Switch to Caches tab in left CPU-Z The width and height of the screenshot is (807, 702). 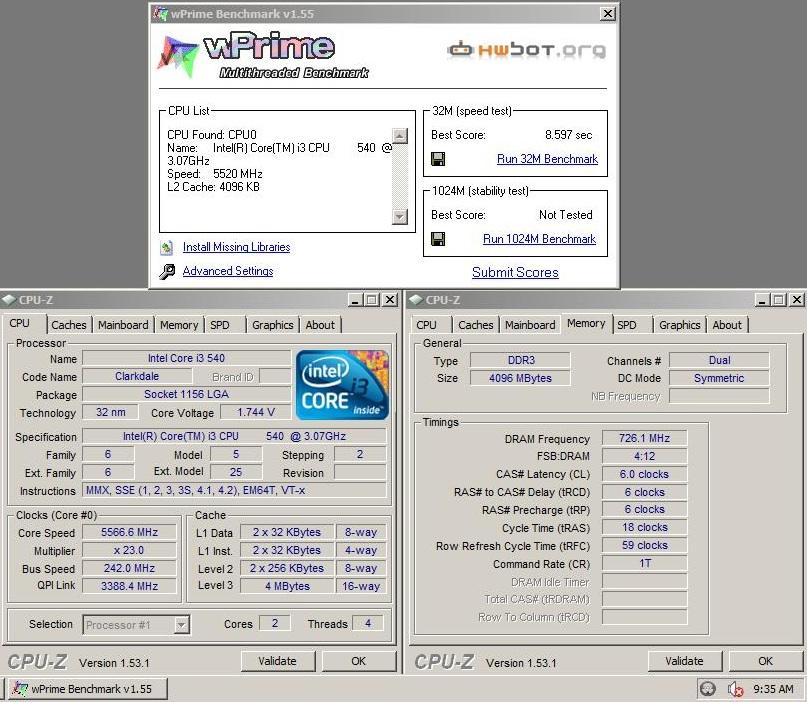click(69, 325)
